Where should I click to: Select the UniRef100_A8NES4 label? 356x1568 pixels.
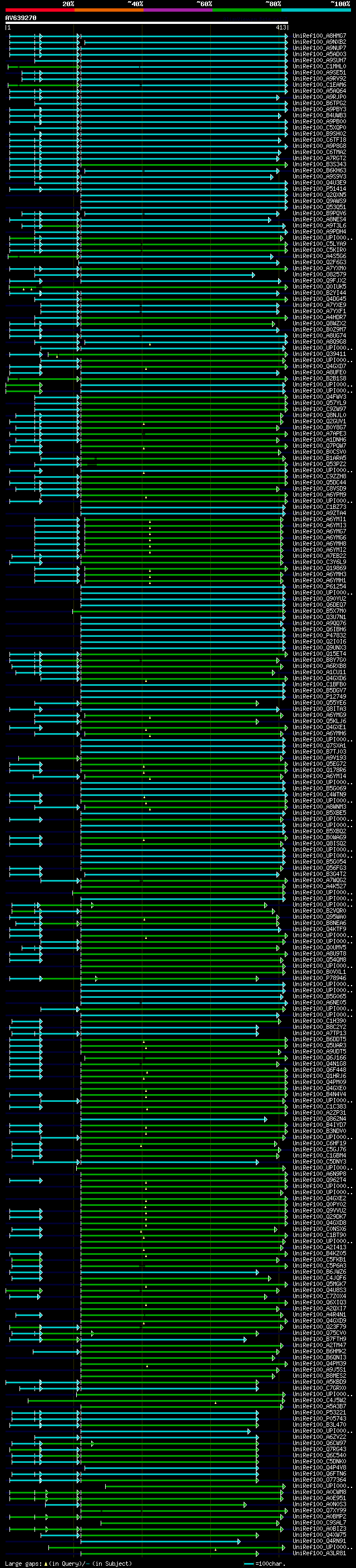(x=319, y=219)
